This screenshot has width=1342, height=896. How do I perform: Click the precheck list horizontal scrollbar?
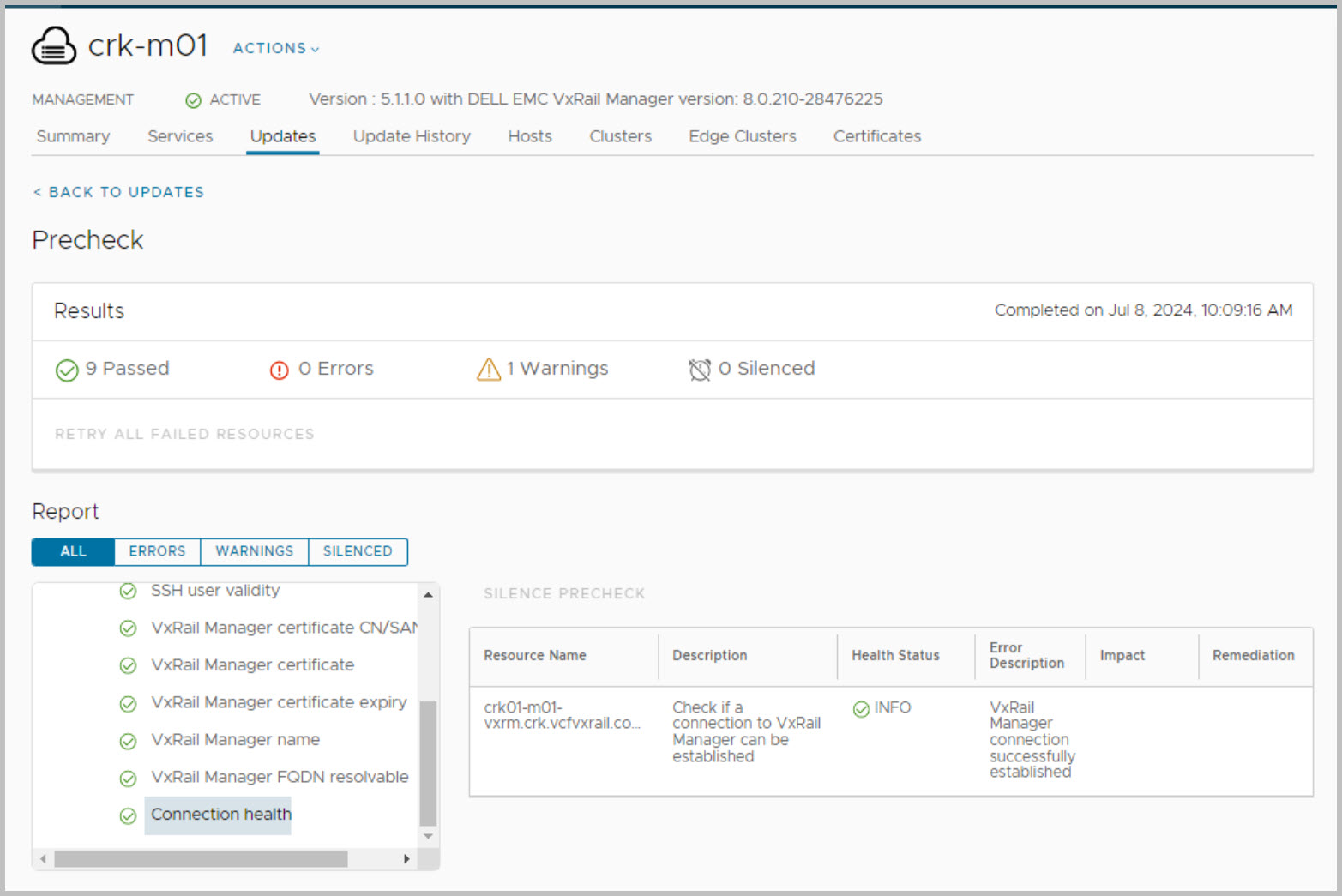(x=201, y=858)
